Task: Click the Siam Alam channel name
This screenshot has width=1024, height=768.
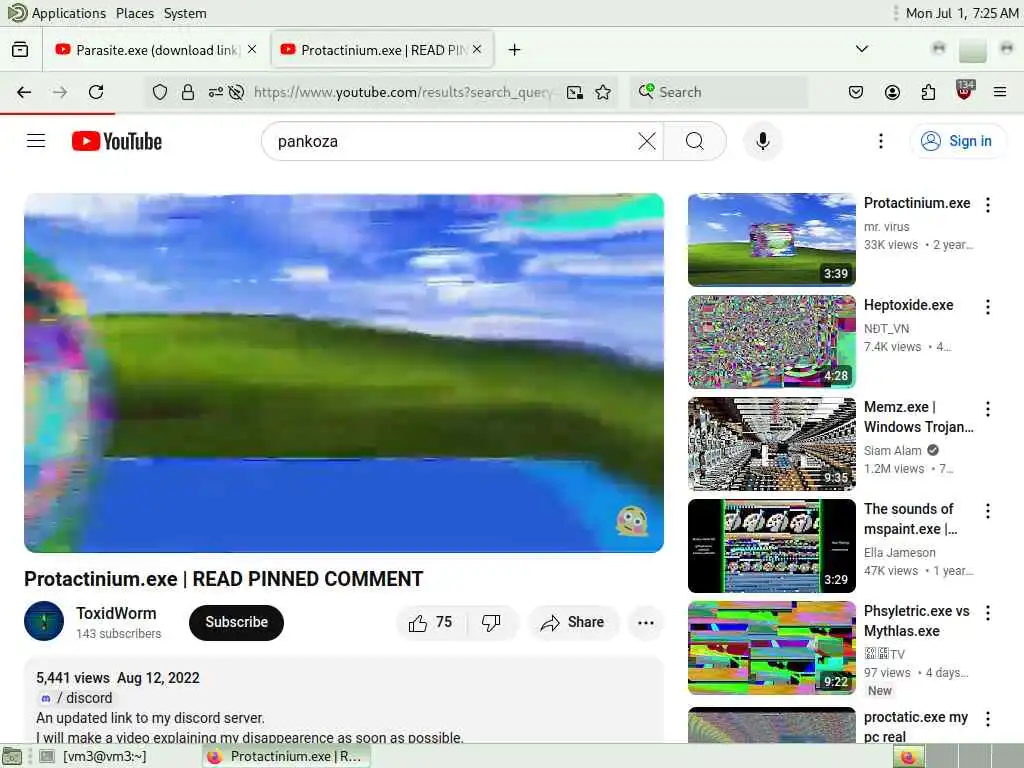Action: 892,451
